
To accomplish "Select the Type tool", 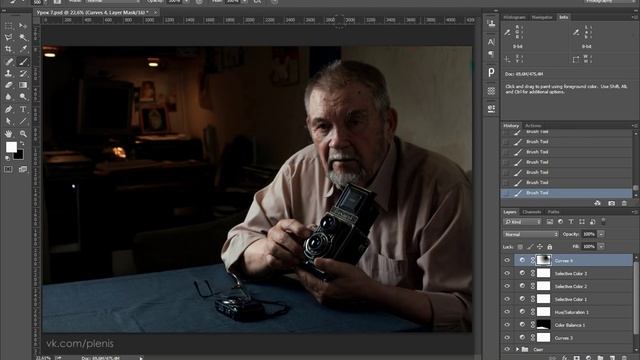I will pos(23,109).
